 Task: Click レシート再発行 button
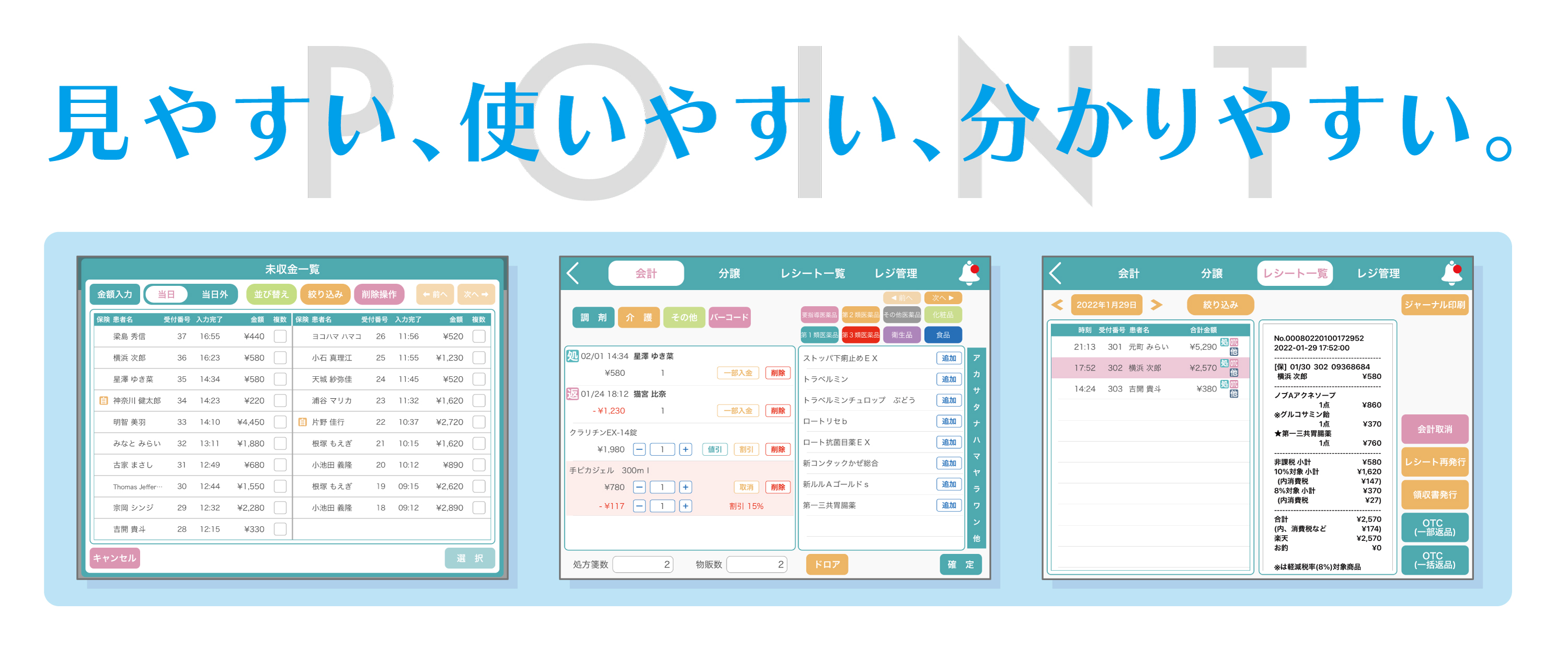tap(1434, 462)
